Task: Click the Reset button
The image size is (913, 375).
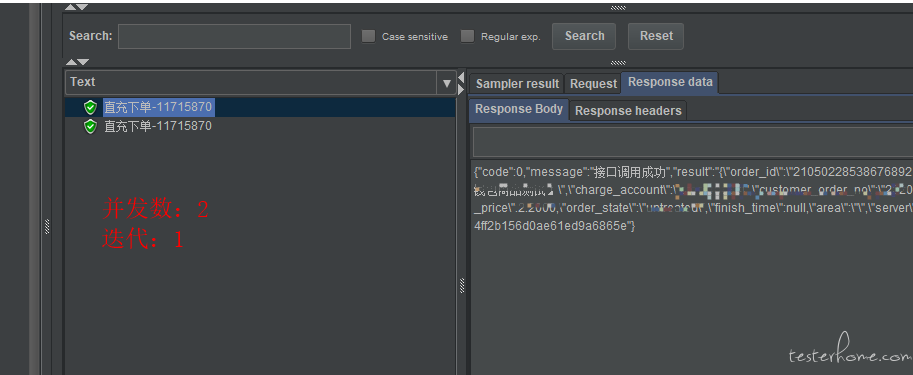Action: point(656,36)
